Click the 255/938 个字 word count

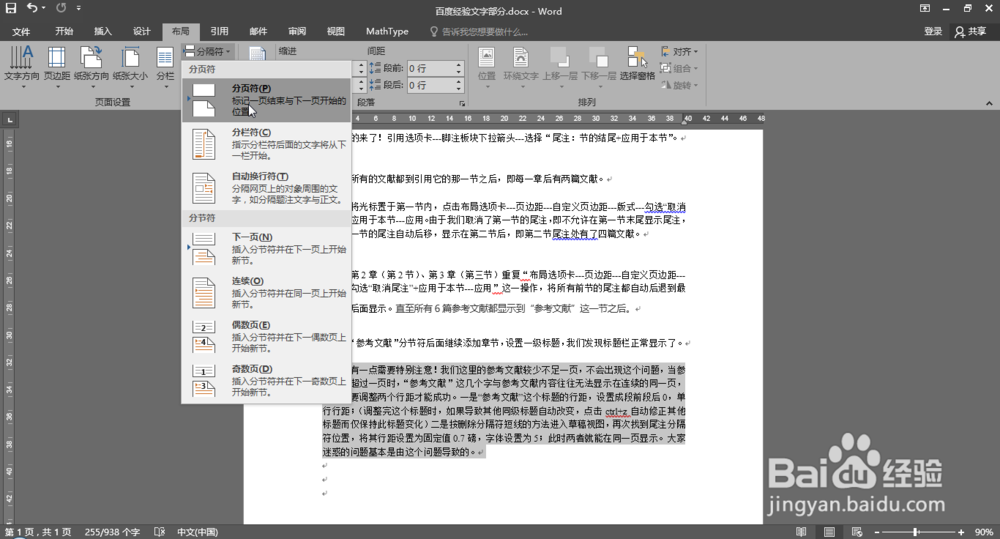tap(112, 532)
